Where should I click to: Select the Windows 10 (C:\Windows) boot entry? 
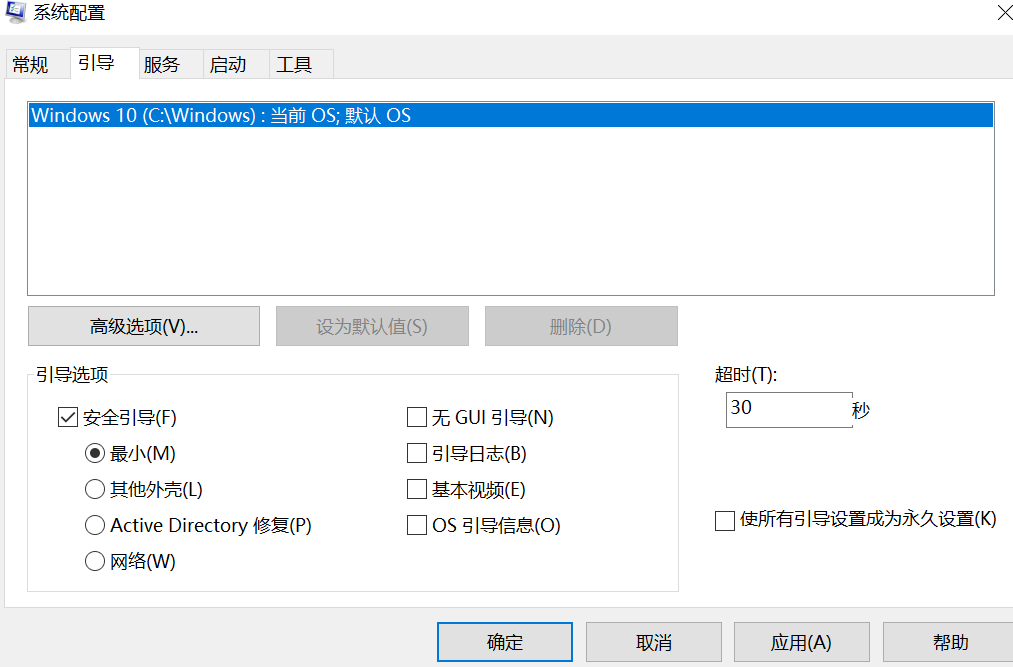510,115
